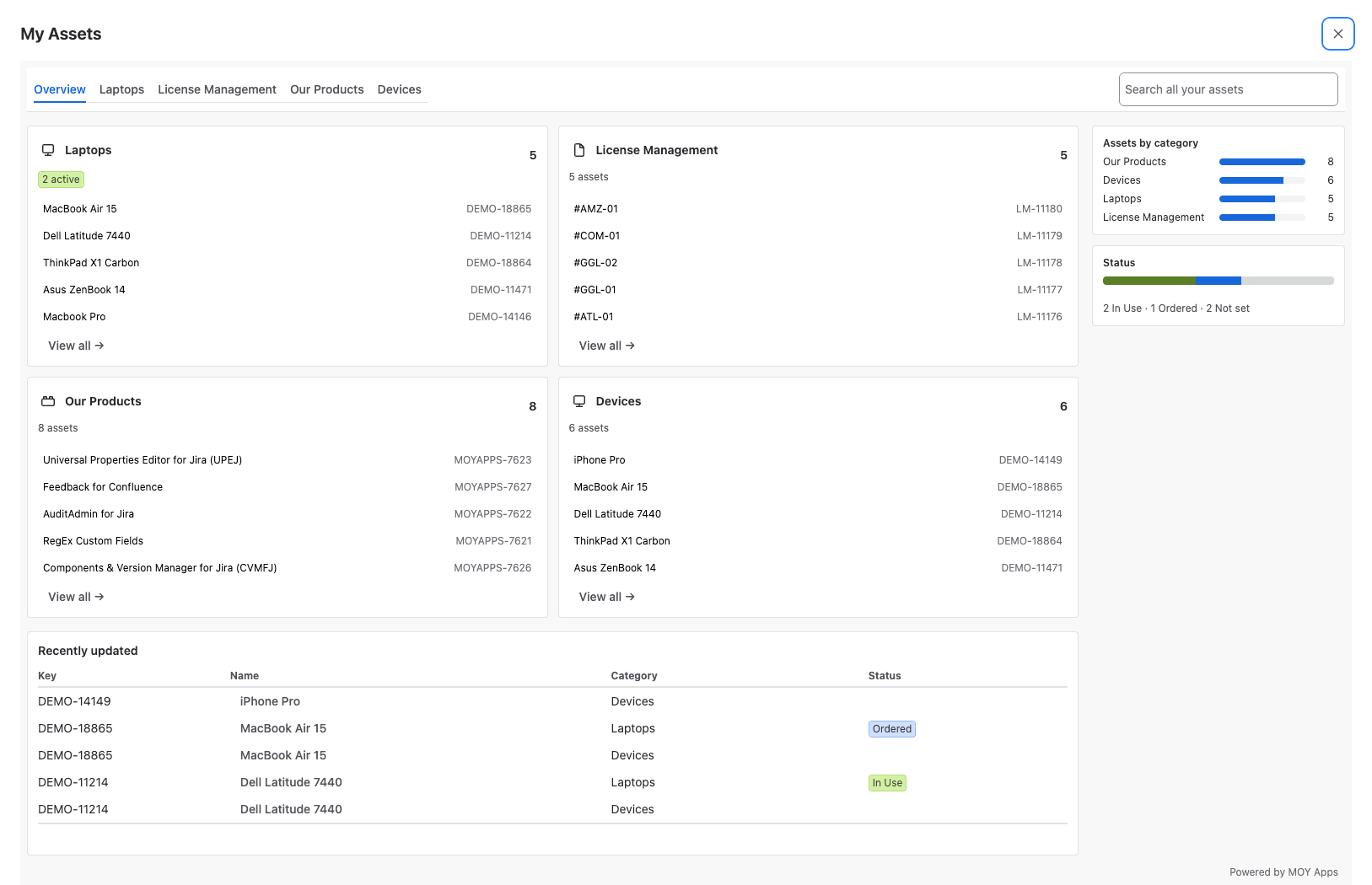Click View all in Our Products card
Image resolution: width=1372 pixels, height=885 pixels.
point(76,597)
